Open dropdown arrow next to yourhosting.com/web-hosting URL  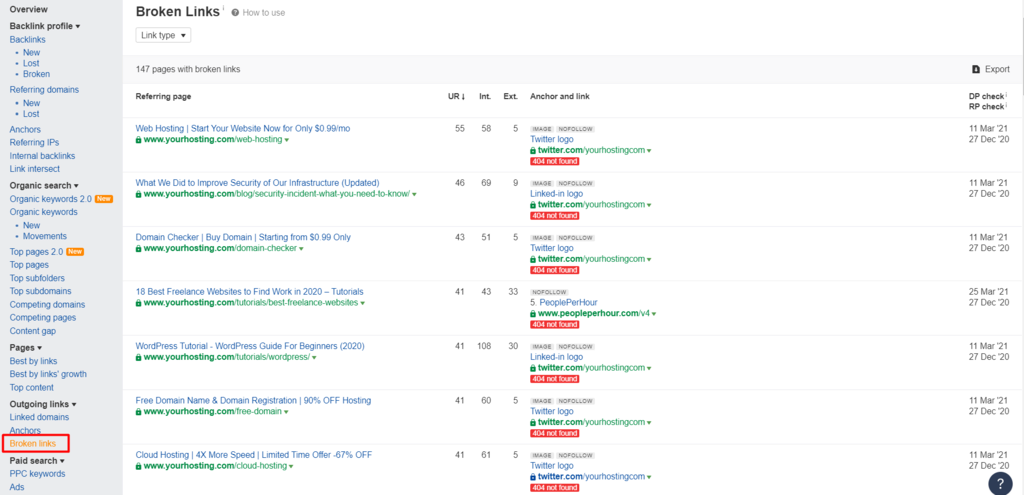[287, 140]
